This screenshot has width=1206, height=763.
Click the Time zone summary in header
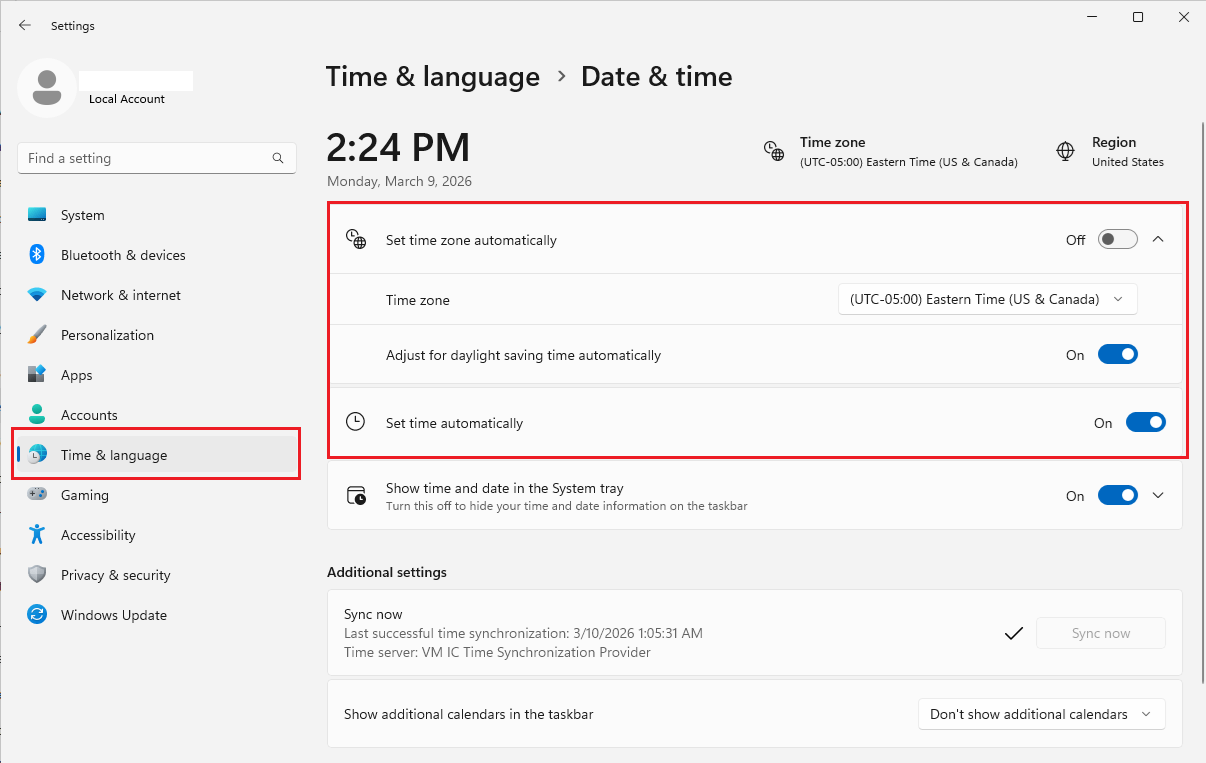click(890, 152)
